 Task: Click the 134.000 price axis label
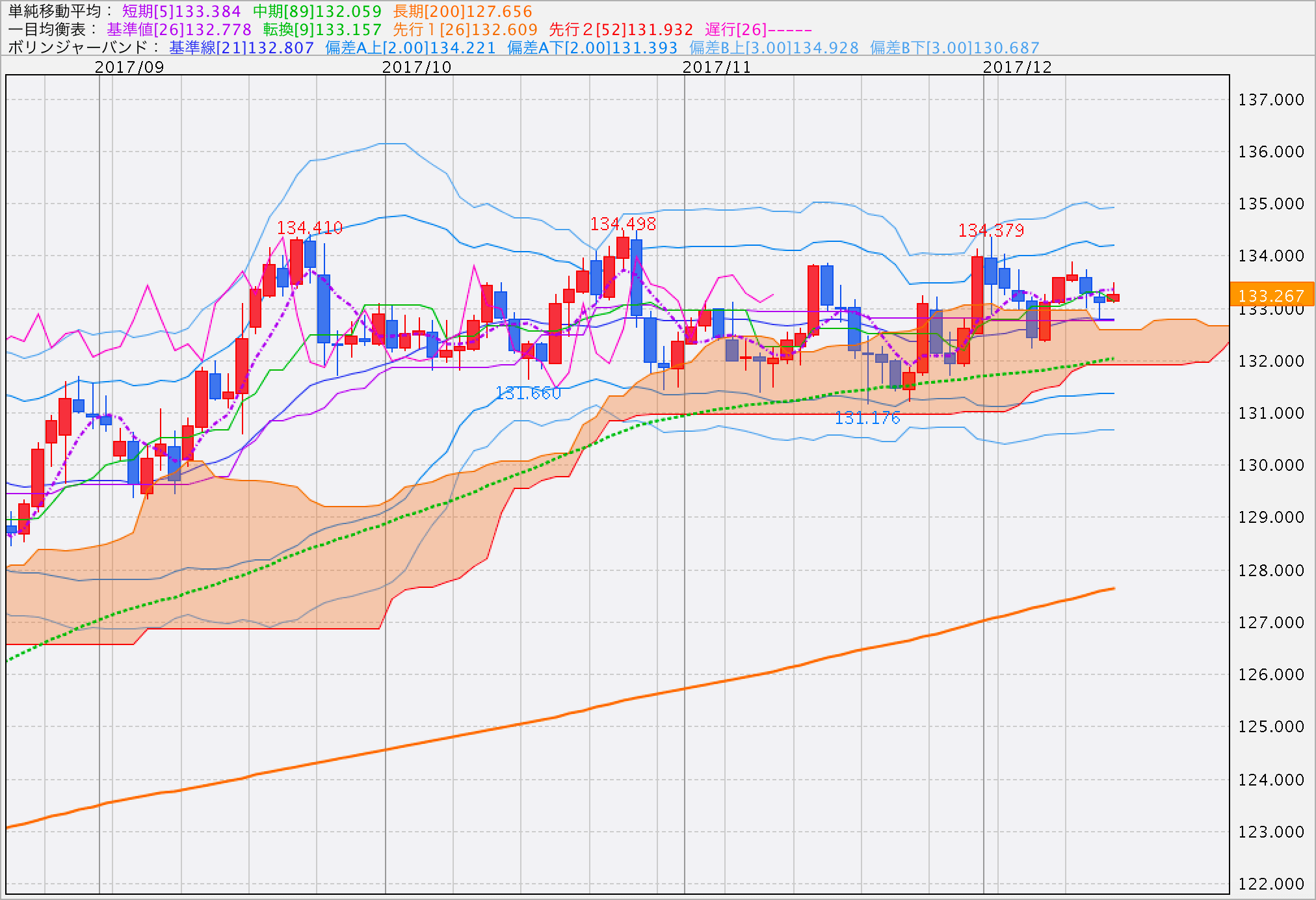pos(1271,256)
